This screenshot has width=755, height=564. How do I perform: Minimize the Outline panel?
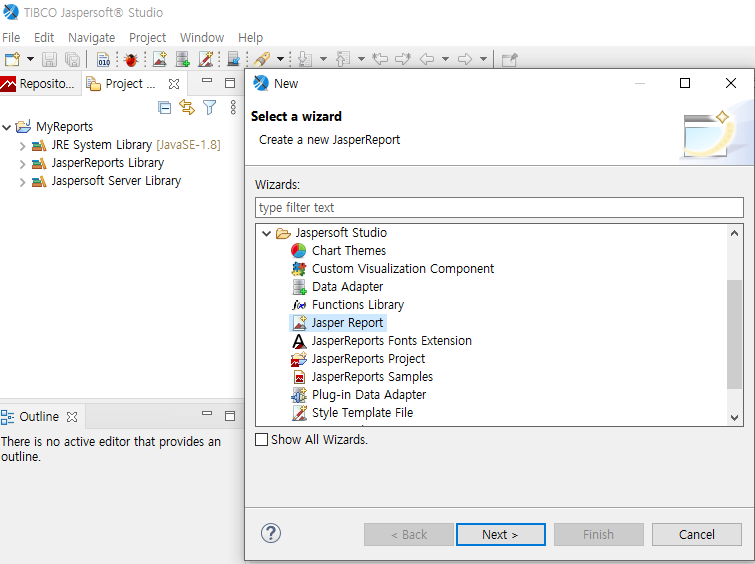pos(207,413)
